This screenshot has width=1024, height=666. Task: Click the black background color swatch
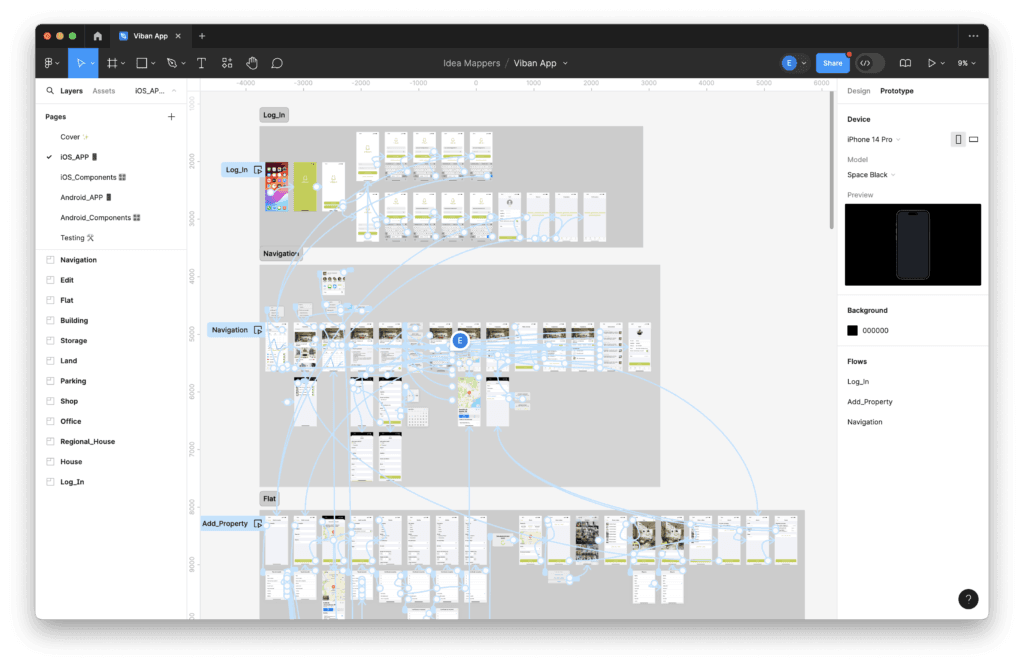852,330
